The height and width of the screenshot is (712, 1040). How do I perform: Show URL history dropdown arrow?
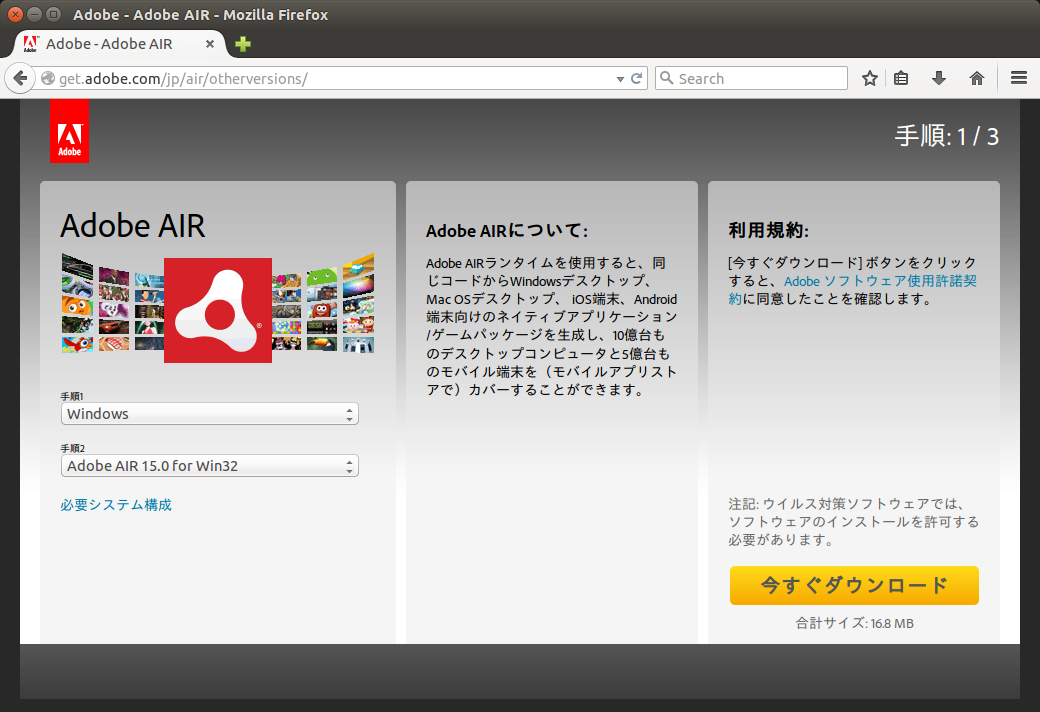pos(620,79)
